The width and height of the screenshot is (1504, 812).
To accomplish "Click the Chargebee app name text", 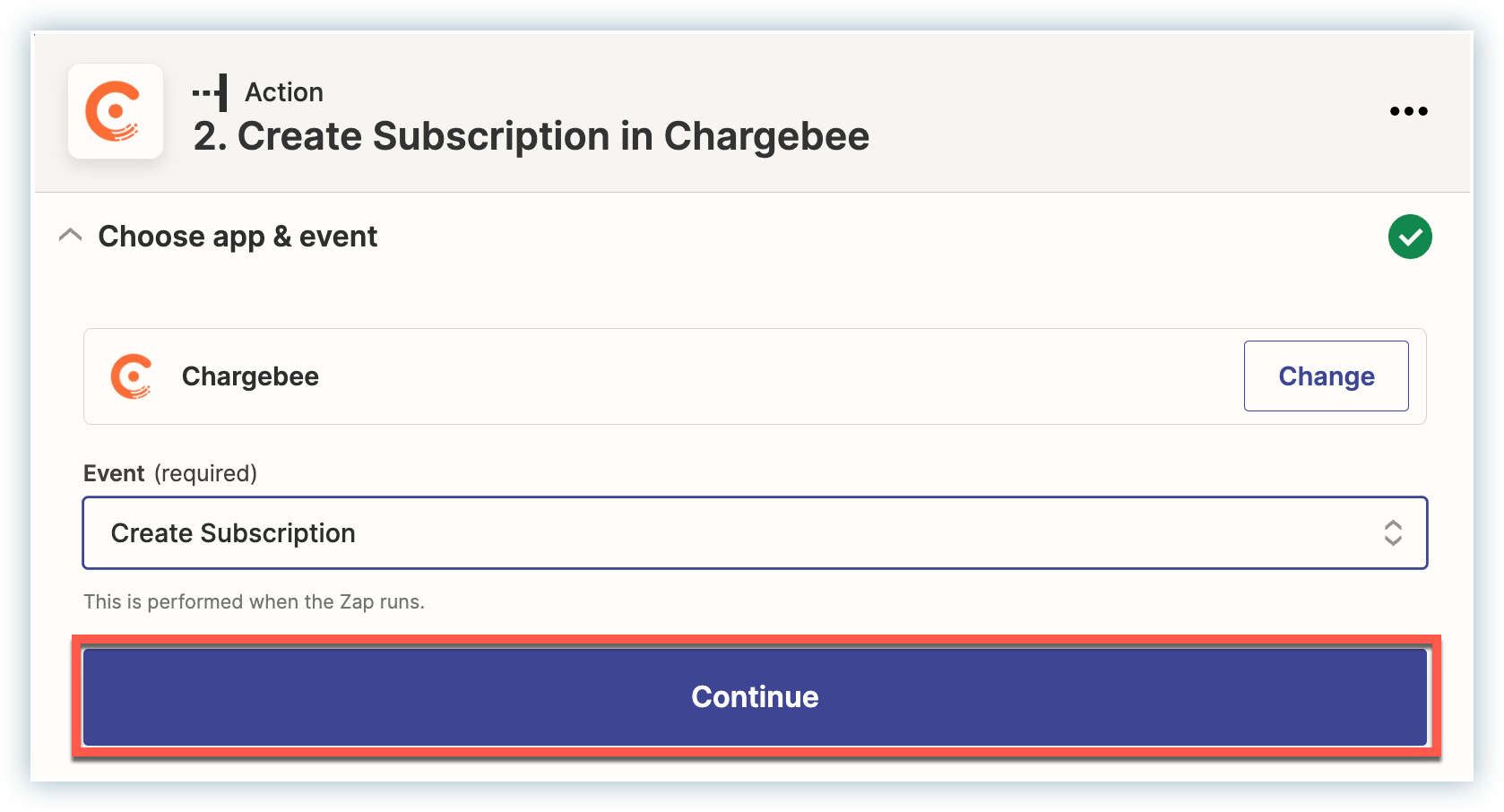I will 250,376.
